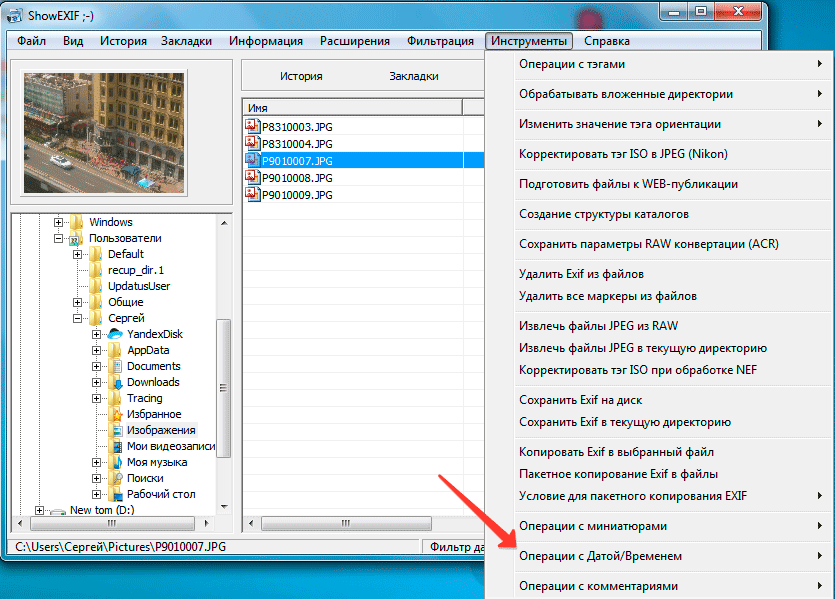
Task: Click the ShowEXIF camera icon in title bar
Action: click(x=15, y=15)
